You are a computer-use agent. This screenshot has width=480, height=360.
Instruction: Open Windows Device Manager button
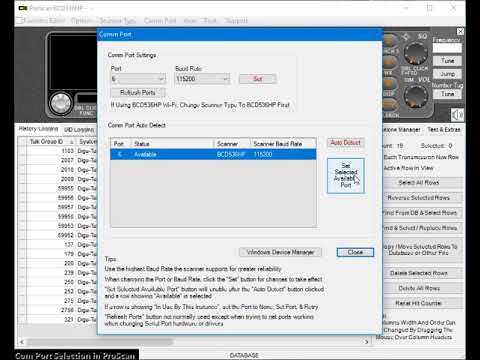click(x=280, y=252)
